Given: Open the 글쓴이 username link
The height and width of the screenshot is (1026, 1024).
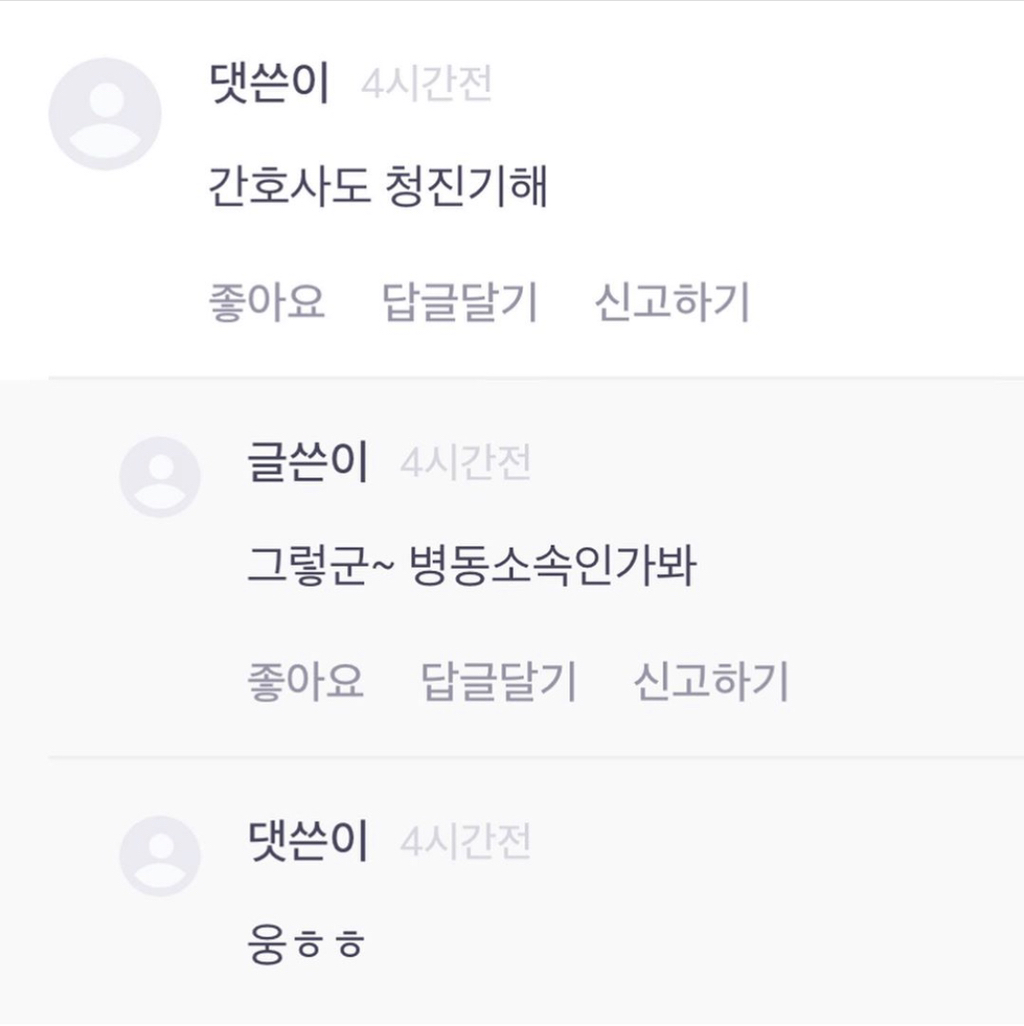Looking at the screenshot, I should coord(307,463).
